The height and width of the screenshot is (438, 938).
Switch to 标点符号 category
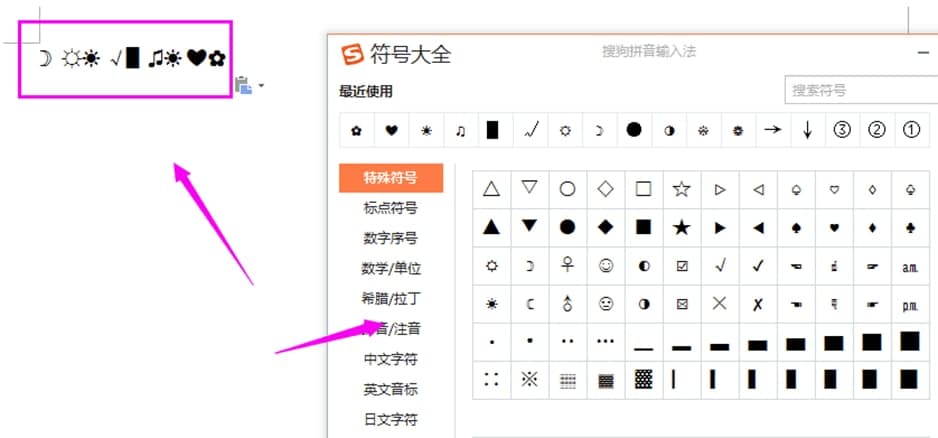click(x=391, y=208)
